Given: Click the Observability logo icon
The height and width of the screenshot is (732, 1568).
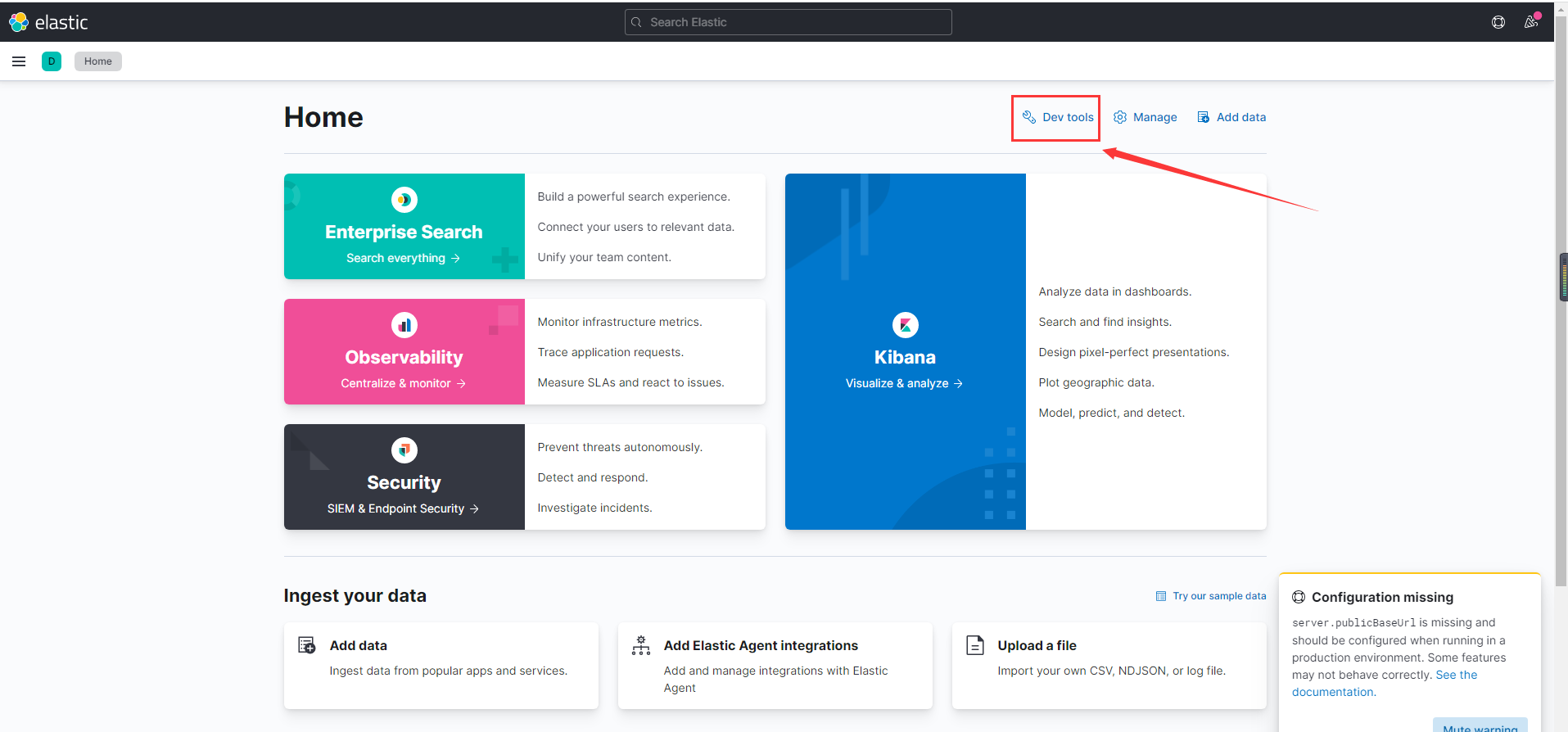Looking at the screenshot, I should [404, 325].
